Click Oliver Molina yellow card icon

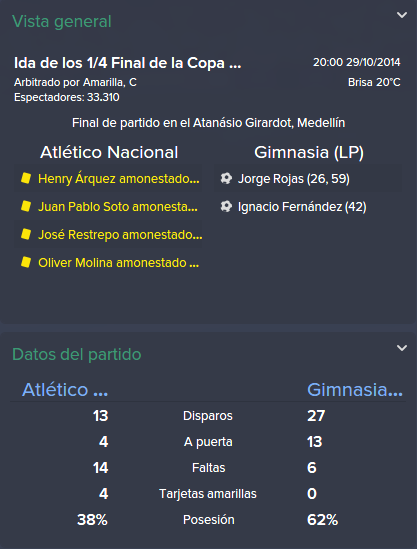tap(26, 262)
